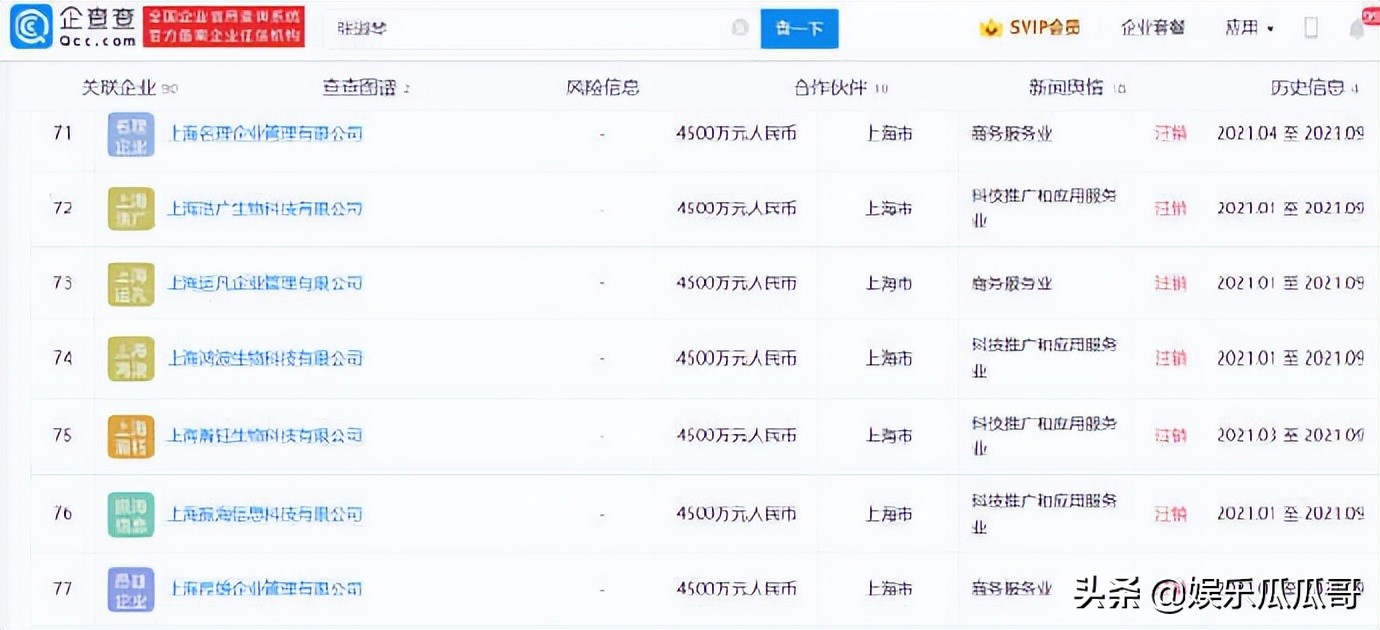Click the mobile phone icon in top bar
This screenshot has width=1380, height=630.
point(1310,27)
